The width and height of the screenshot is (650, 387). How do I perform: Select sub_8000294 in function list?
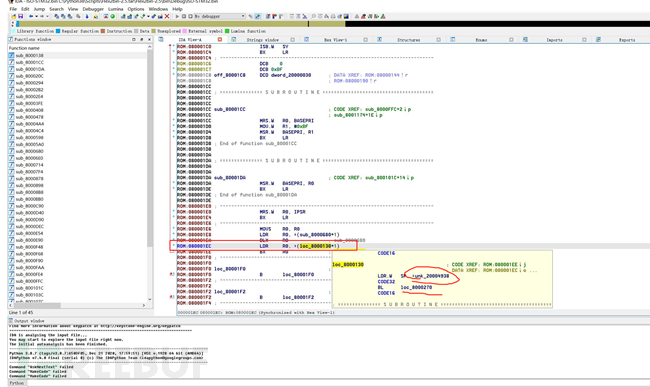[x=29, y=83]
